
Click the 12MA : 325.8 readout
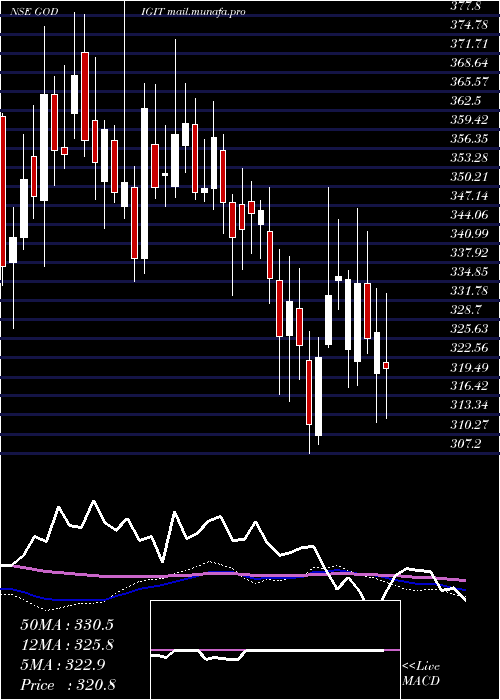[x=67, y=645]
